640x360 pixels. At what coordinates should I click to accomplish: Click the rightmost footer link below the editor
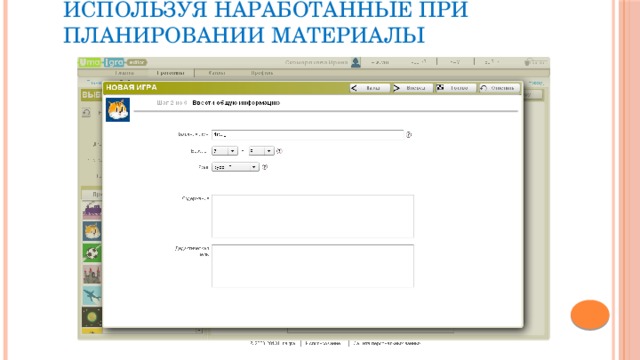point(387,344)
